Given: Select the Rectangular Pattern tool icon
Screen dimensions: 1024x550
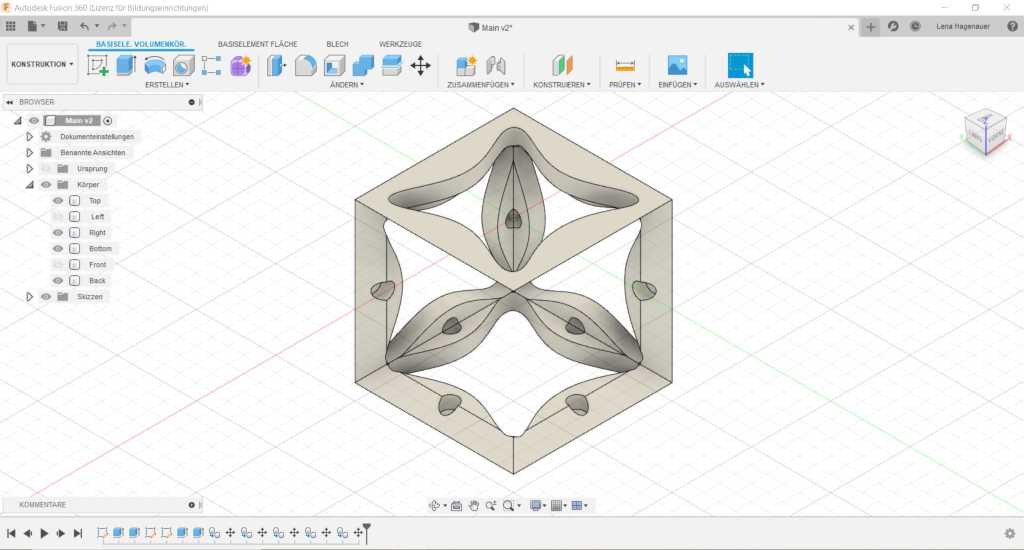Looking at the screenshot, I should point(211,65).
